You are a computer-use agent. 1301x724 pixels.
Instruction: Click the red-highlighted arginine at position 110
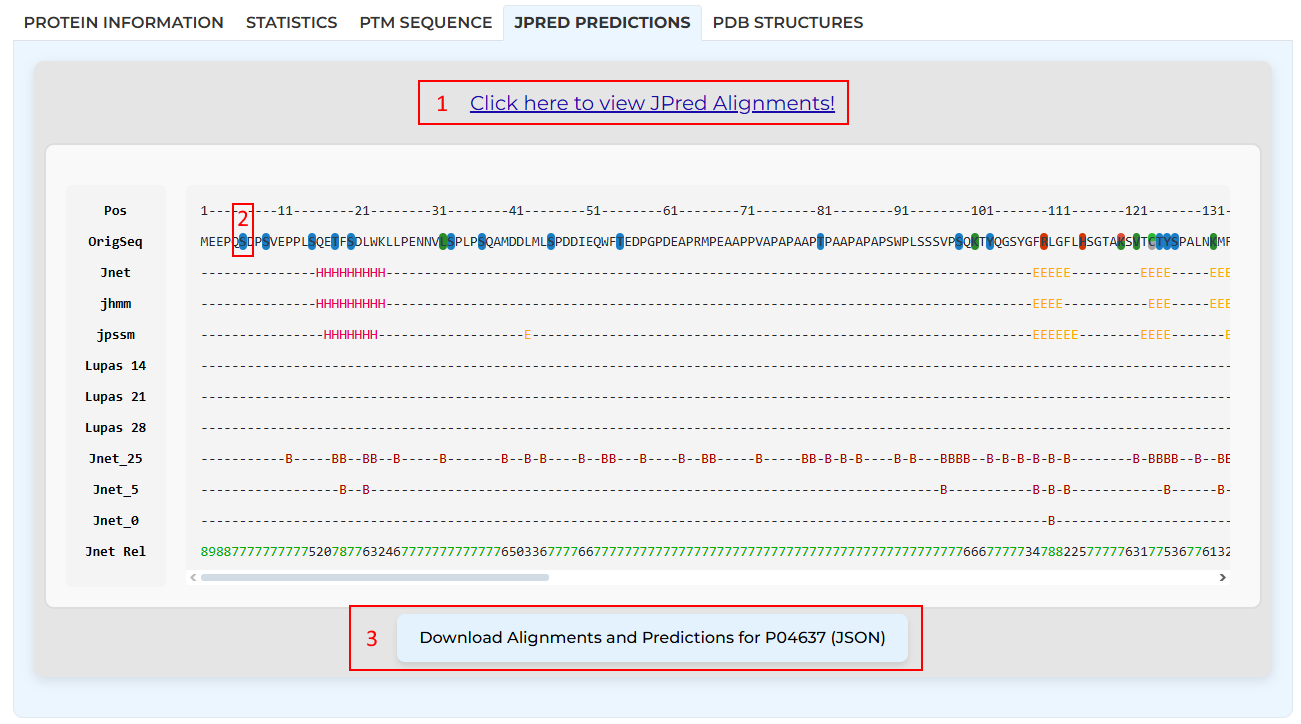[1044, 242]
